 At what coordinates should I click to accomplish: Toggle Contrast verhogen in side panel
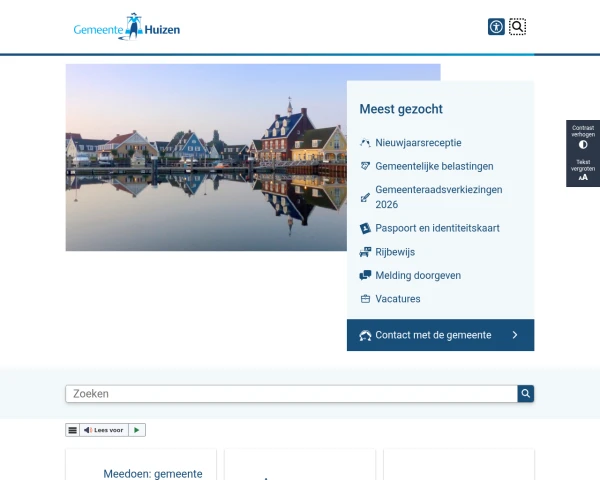(x=583, y=137)
